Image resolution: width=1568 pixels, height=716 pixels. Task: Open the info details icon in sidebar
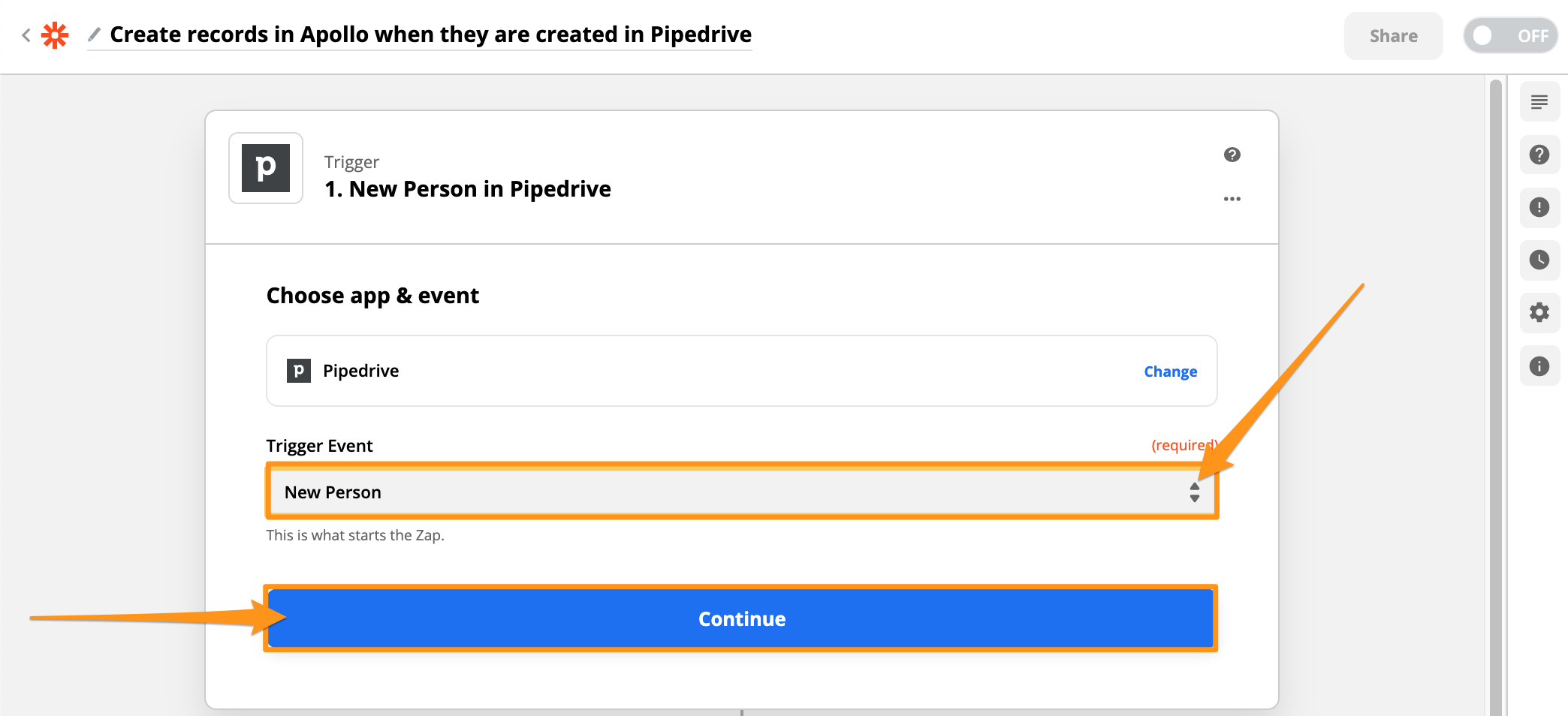tap(1539, 366)
